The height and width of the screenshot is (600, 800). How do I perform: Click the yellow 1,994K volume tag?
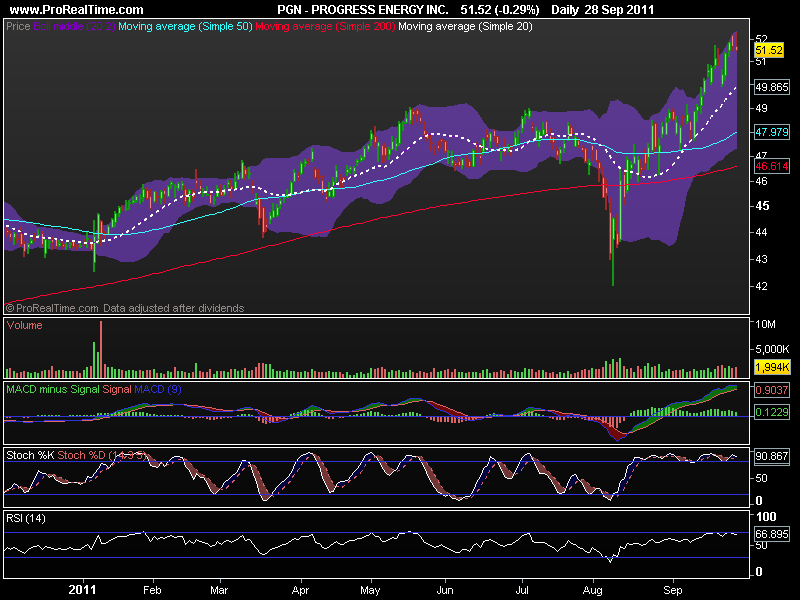[772, 367]
